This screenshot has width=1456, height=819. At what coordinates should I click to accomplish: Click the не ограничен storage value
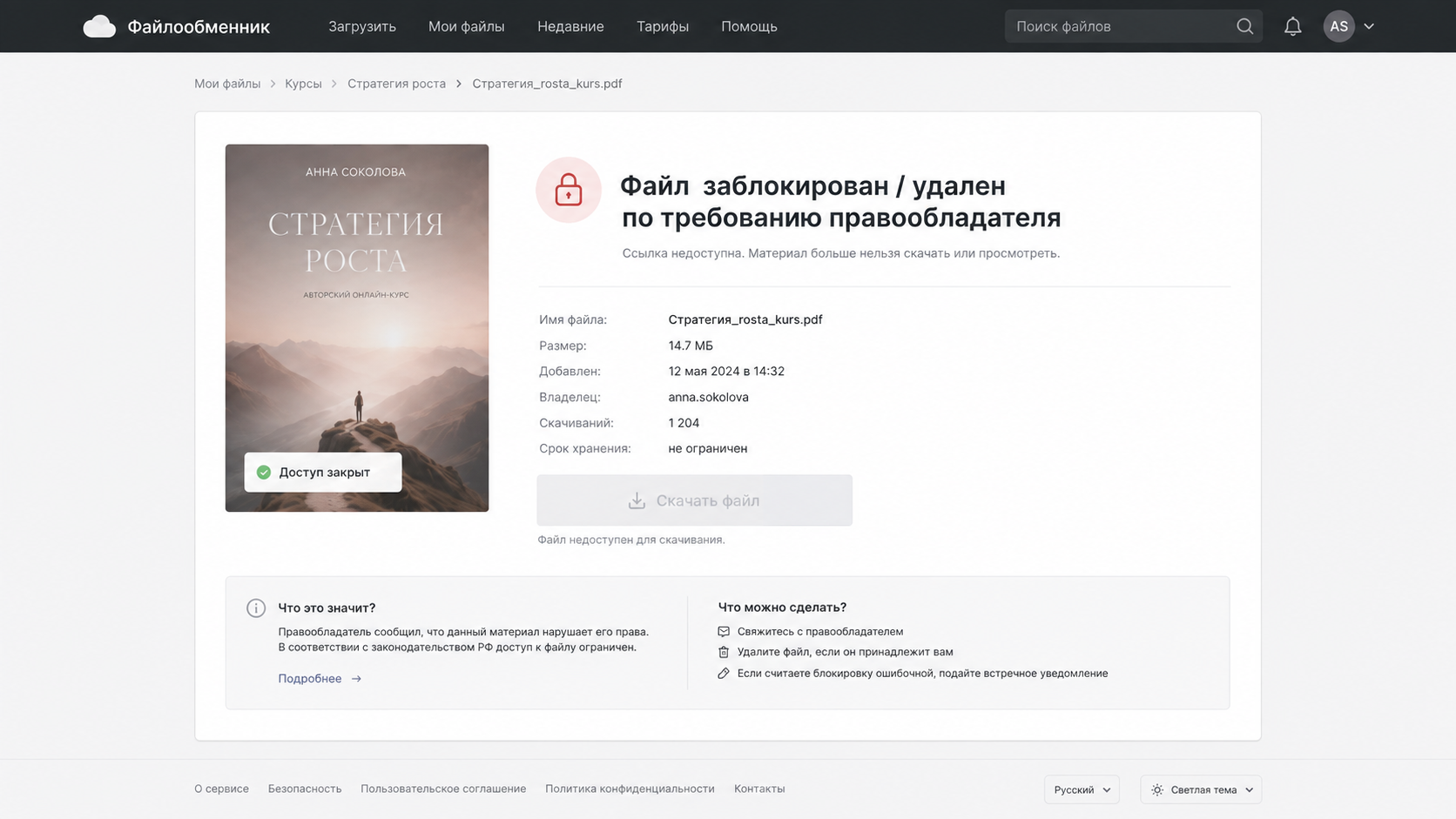(707, 448)
